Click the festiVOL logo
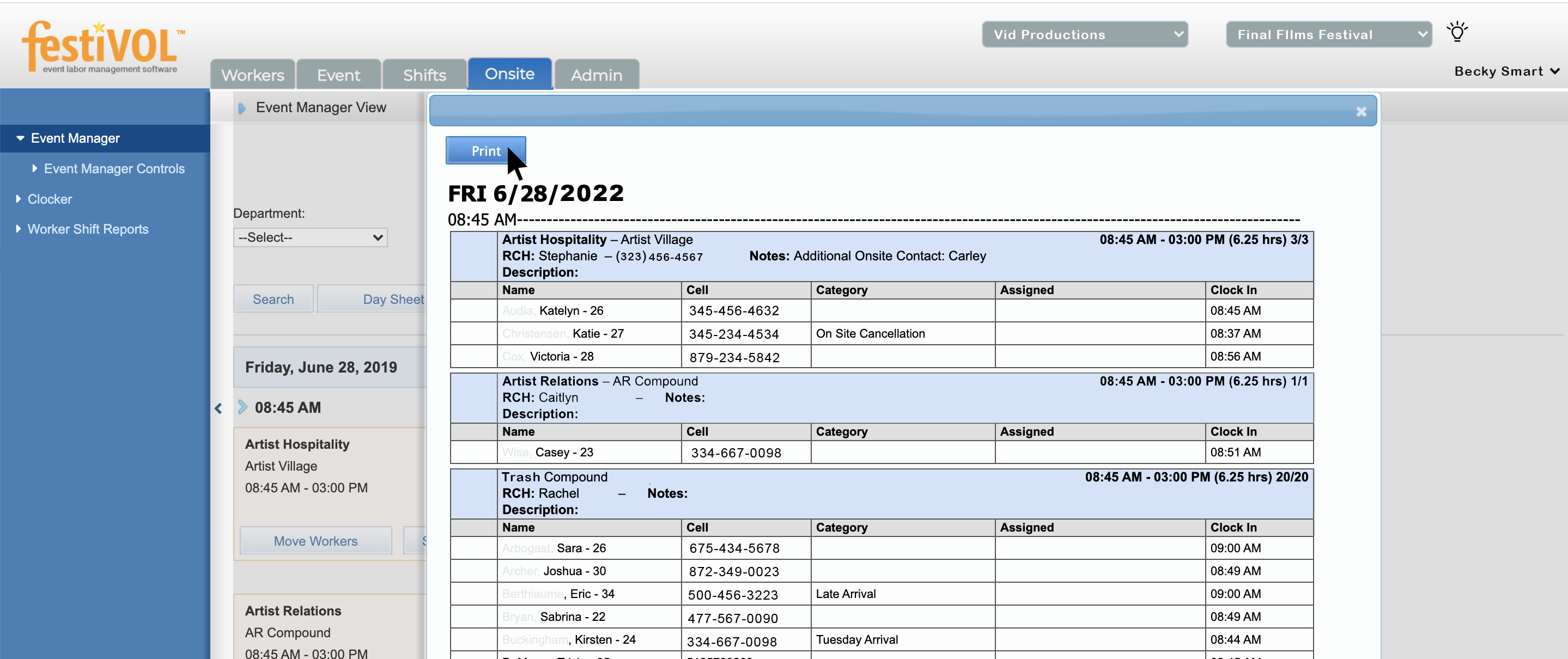This screenshot has width=1568, height=659. click(102, 47)
